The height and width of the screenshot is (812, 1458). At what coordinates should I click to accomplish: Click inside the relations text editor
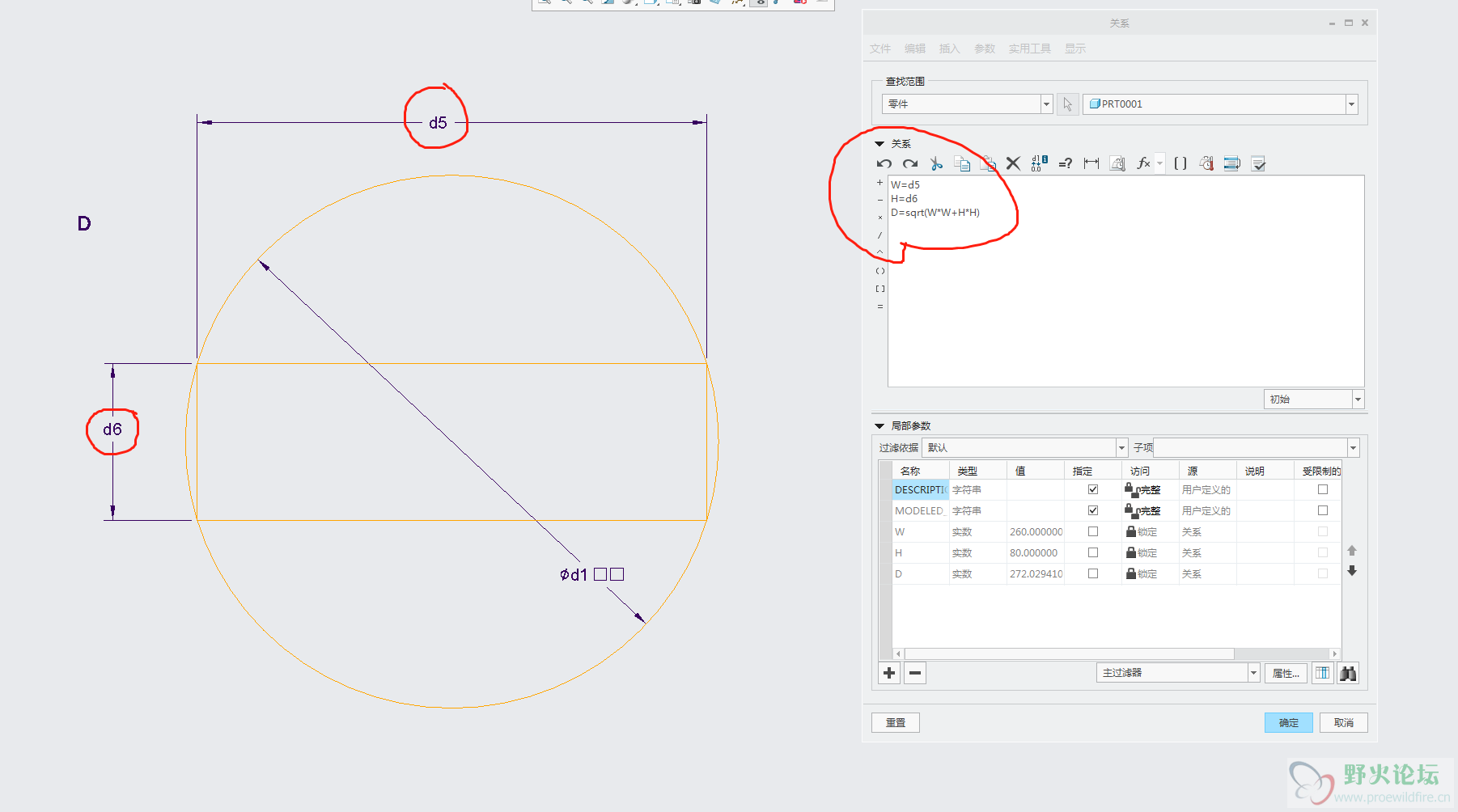(x=1126, y=281)
